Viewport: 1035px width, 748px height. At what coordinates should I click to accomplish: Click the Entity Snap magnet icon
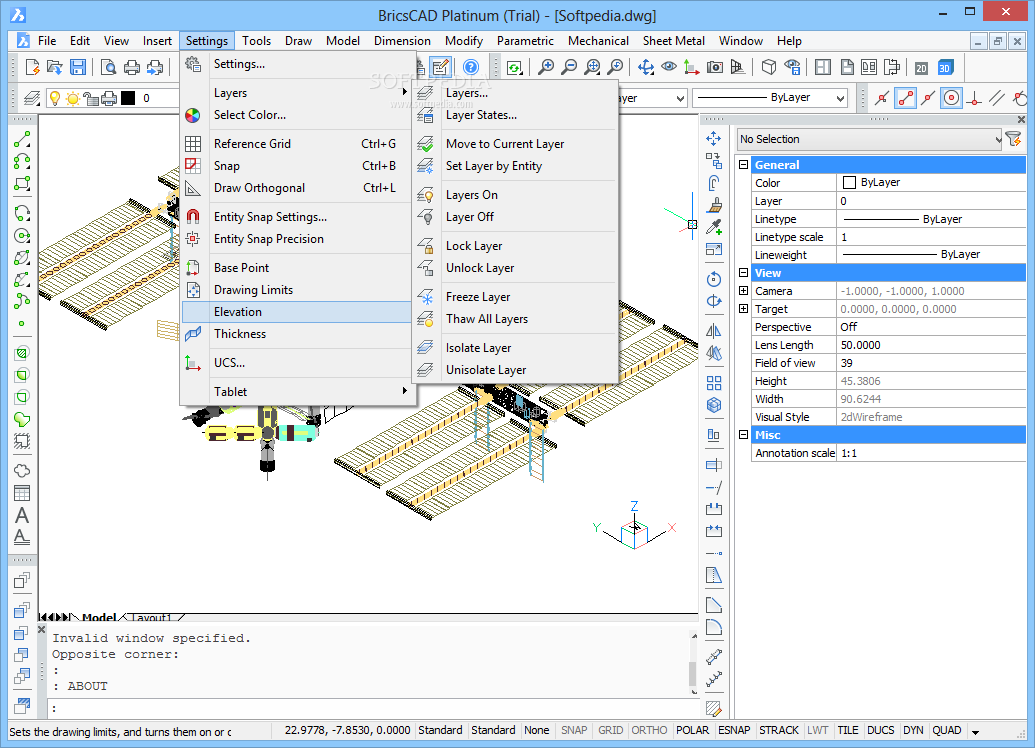192,217
